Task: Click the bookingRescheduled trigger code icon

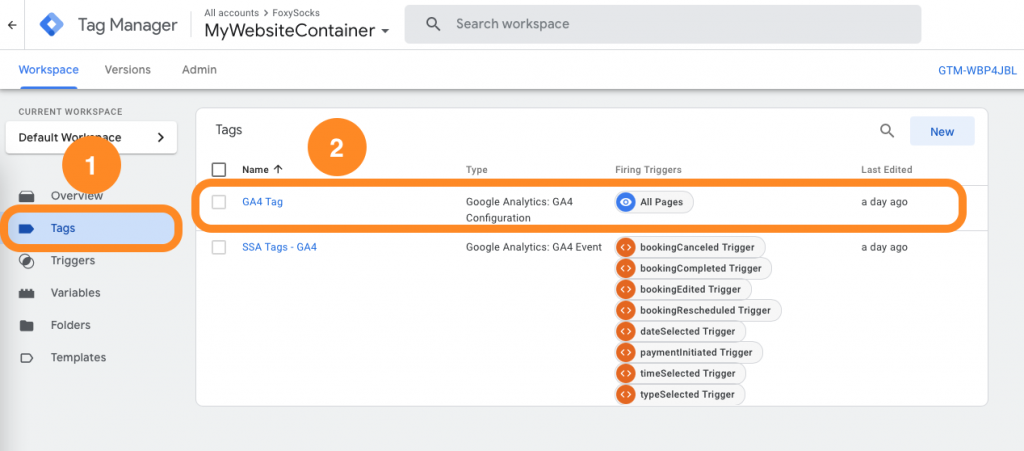Action: 626,310
